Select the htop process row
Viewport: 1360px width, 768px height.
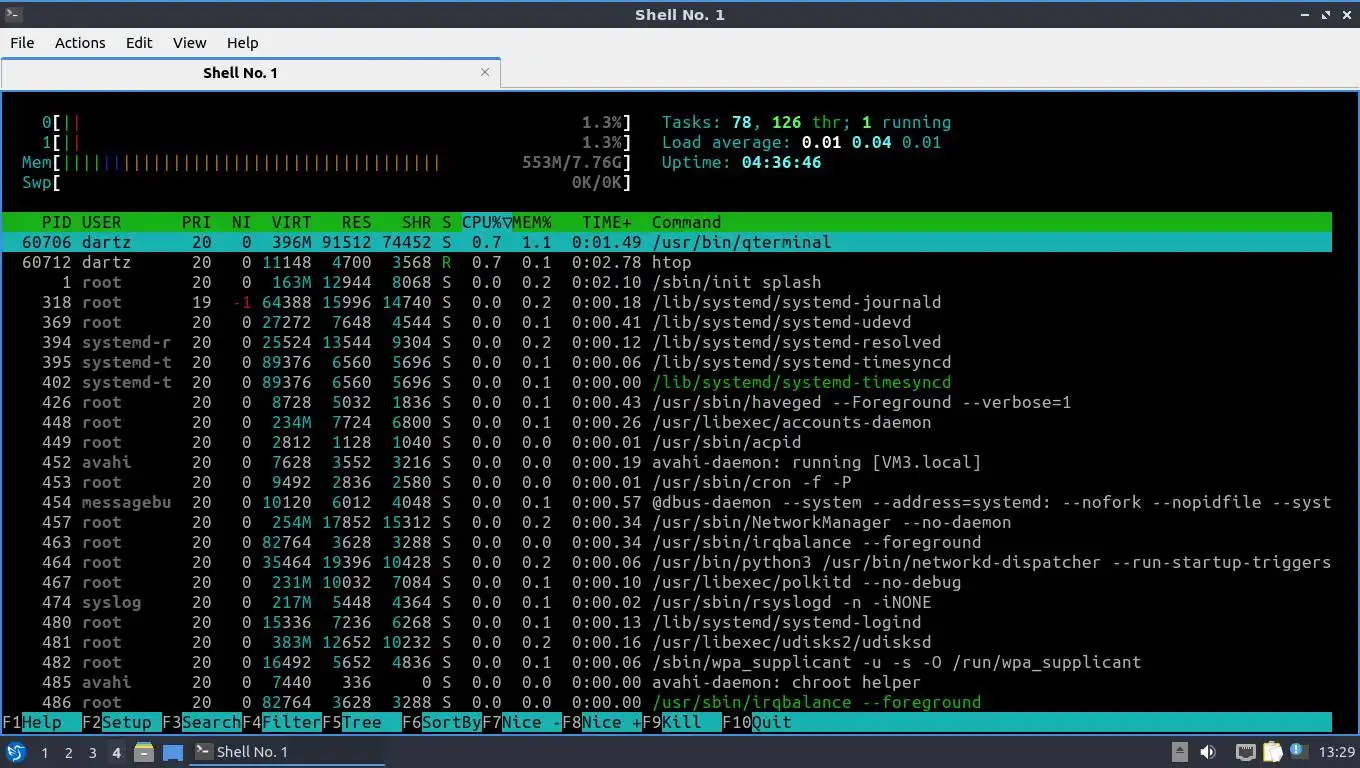tap(667, 262)
